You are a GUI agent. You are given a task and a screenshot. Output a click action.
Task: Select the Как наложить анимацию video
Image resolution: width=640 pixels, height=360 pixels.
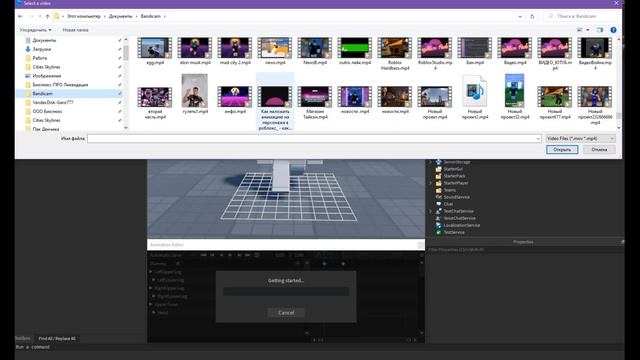point(275,102)
